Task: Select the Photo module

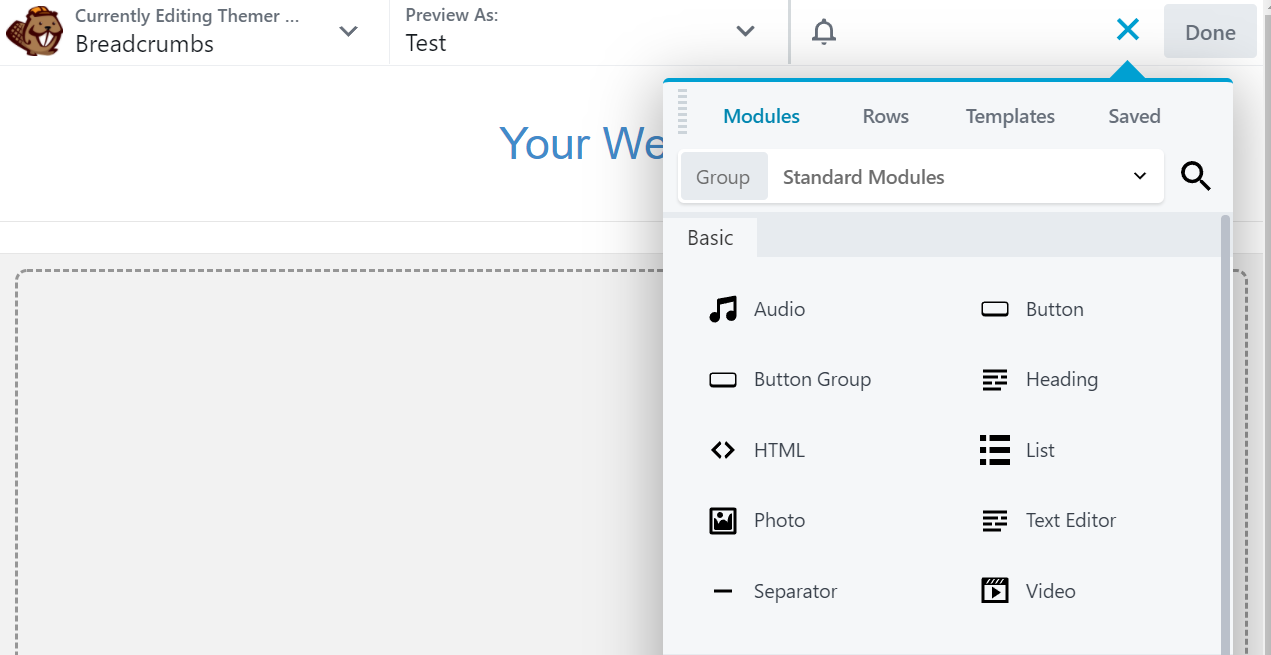Action: pos(779,520)
